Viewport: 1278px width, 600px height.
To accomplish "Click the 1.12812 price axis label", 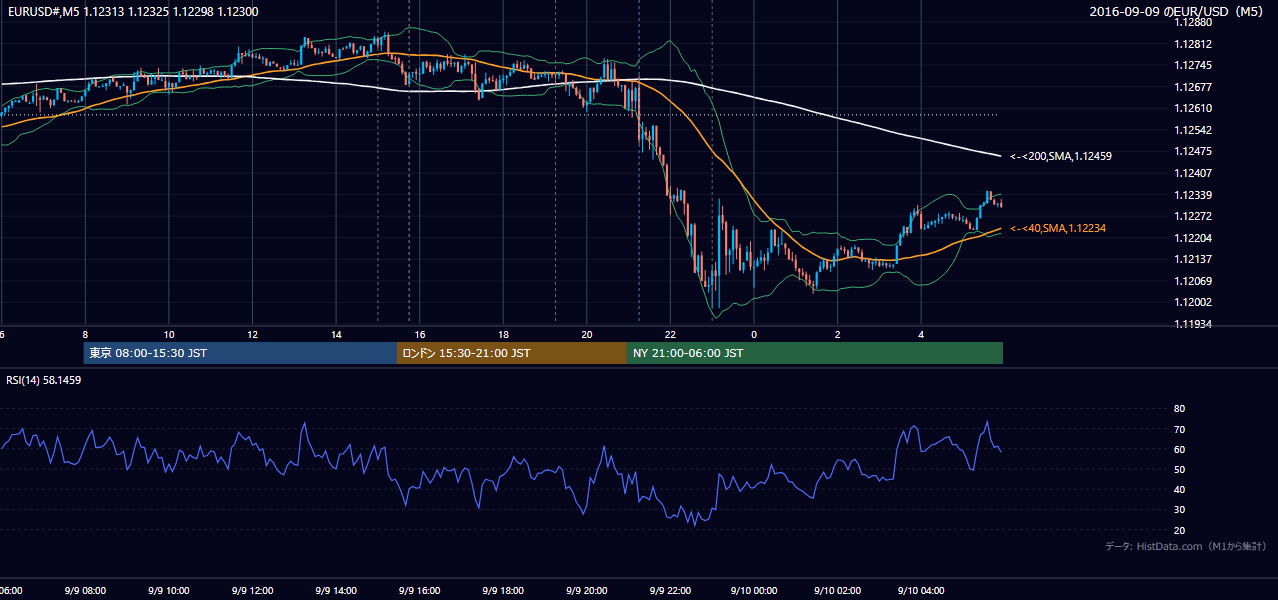I will tap(1195, 44).
